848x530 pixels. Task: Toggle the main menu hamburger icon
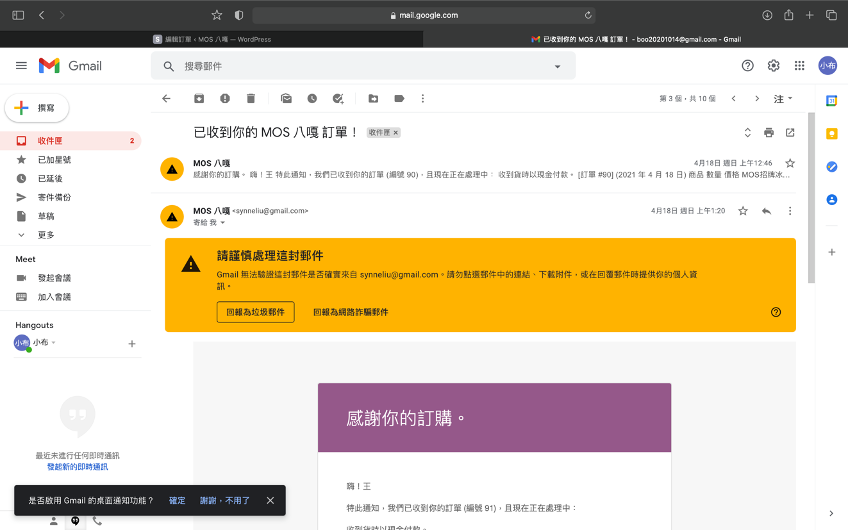point(21,65)
